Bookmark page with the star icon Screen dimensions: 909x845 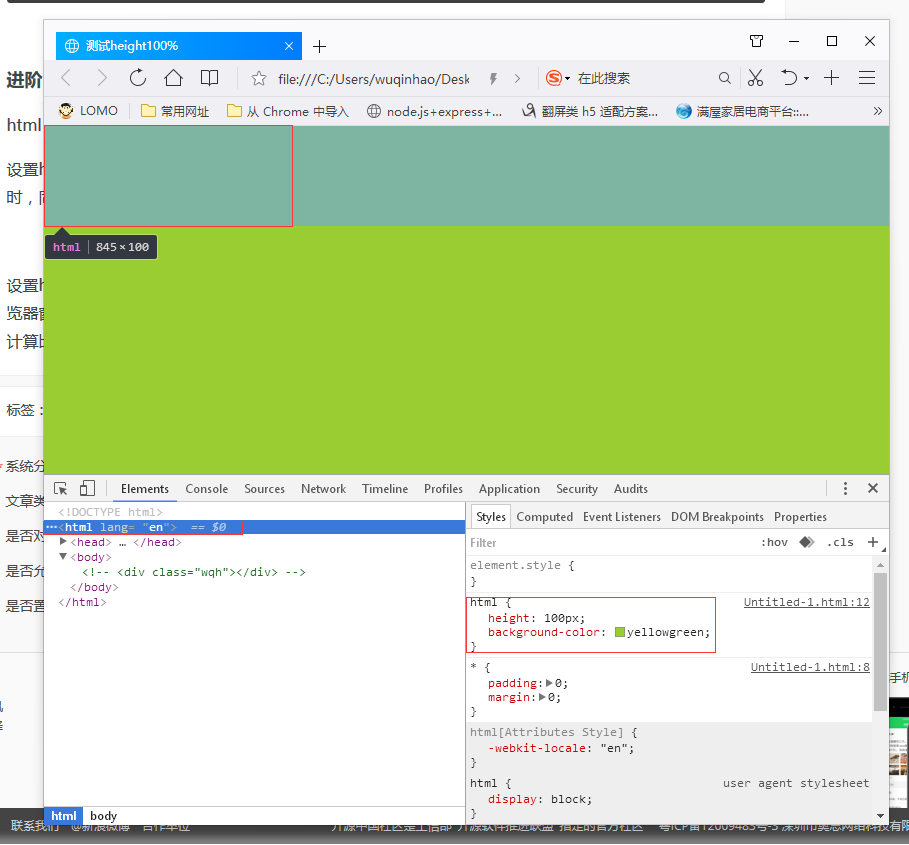(x=259, y=78)
